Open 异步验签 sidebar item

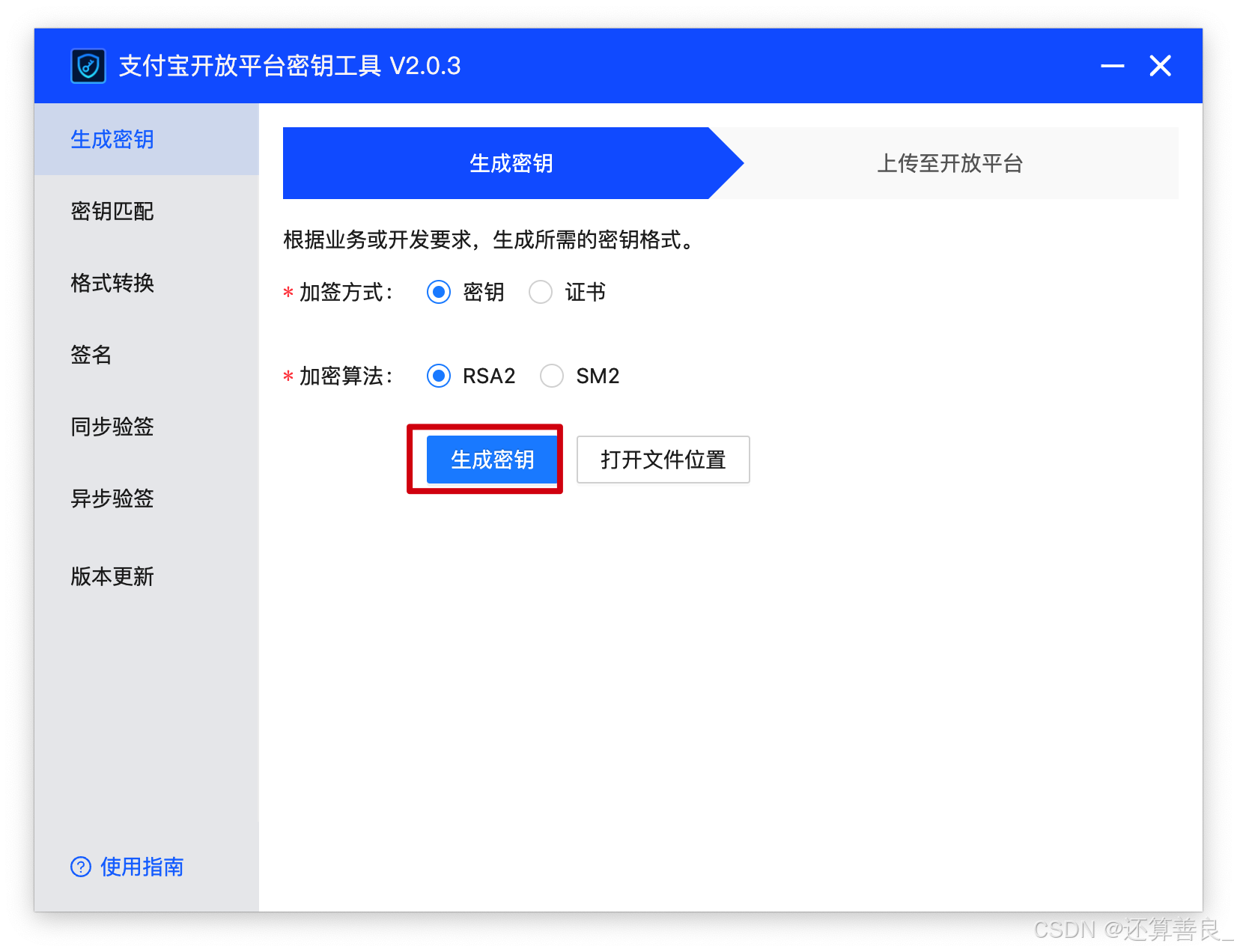147,498
